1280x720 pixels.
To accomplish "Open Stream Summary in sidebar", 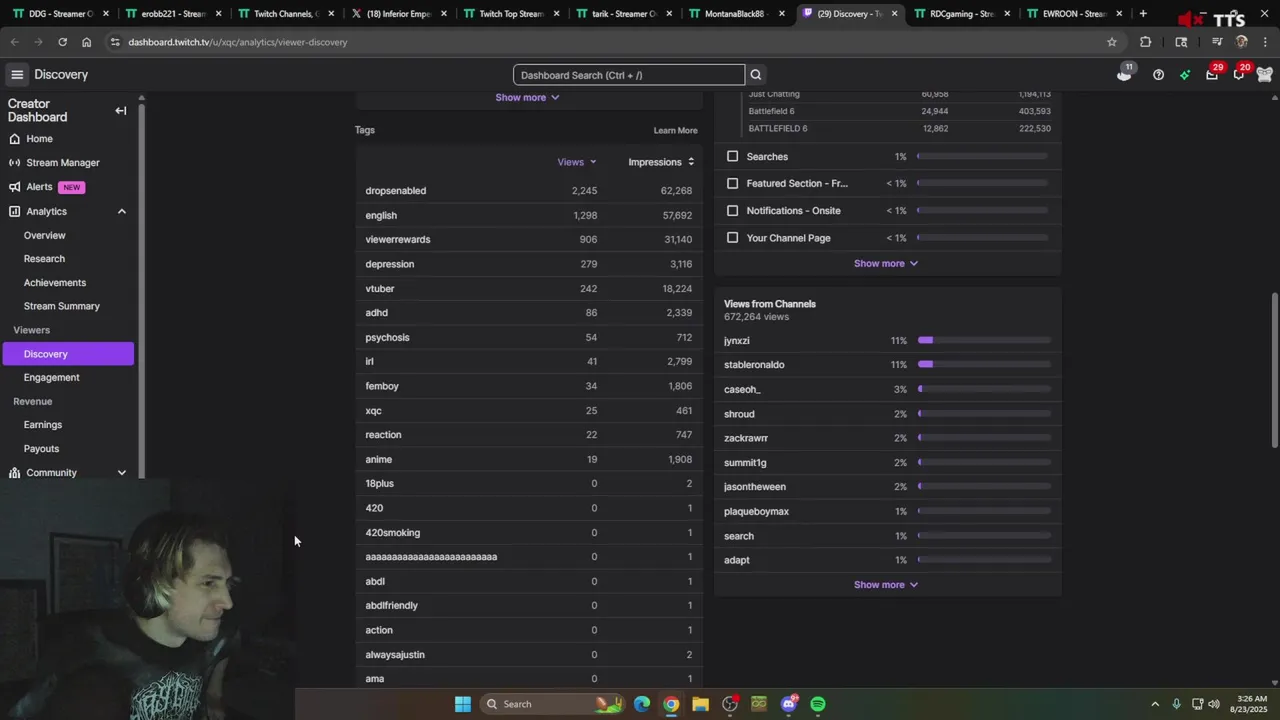I will pos(62,306).
